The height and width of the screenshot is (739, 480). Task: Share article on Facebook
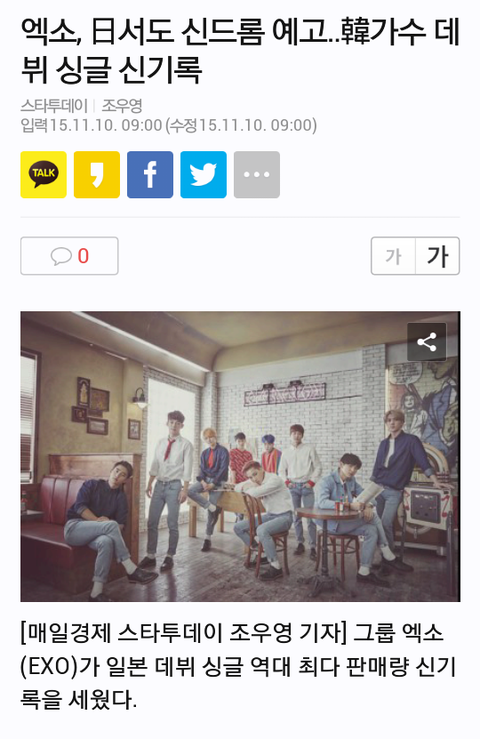click(150, 174)
